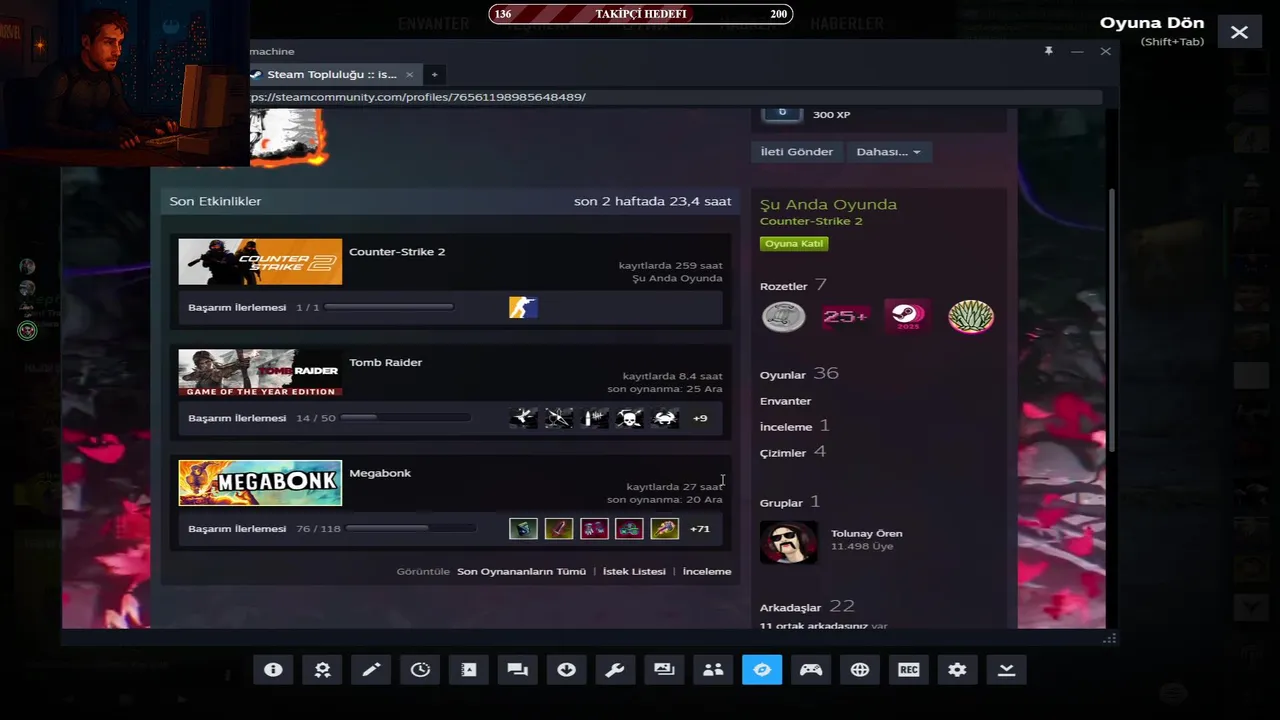Click the +71 more Megabonk achievements
The height and width of the screenshot is (720, 1280).
700,528
